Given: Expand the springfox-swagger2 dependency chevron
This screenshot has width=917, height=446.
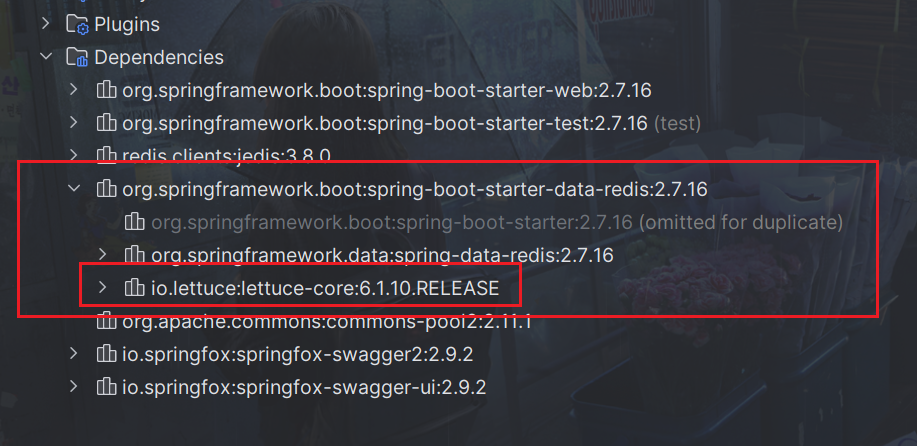Looking at the screenshot, I should (x=74, y=353).
